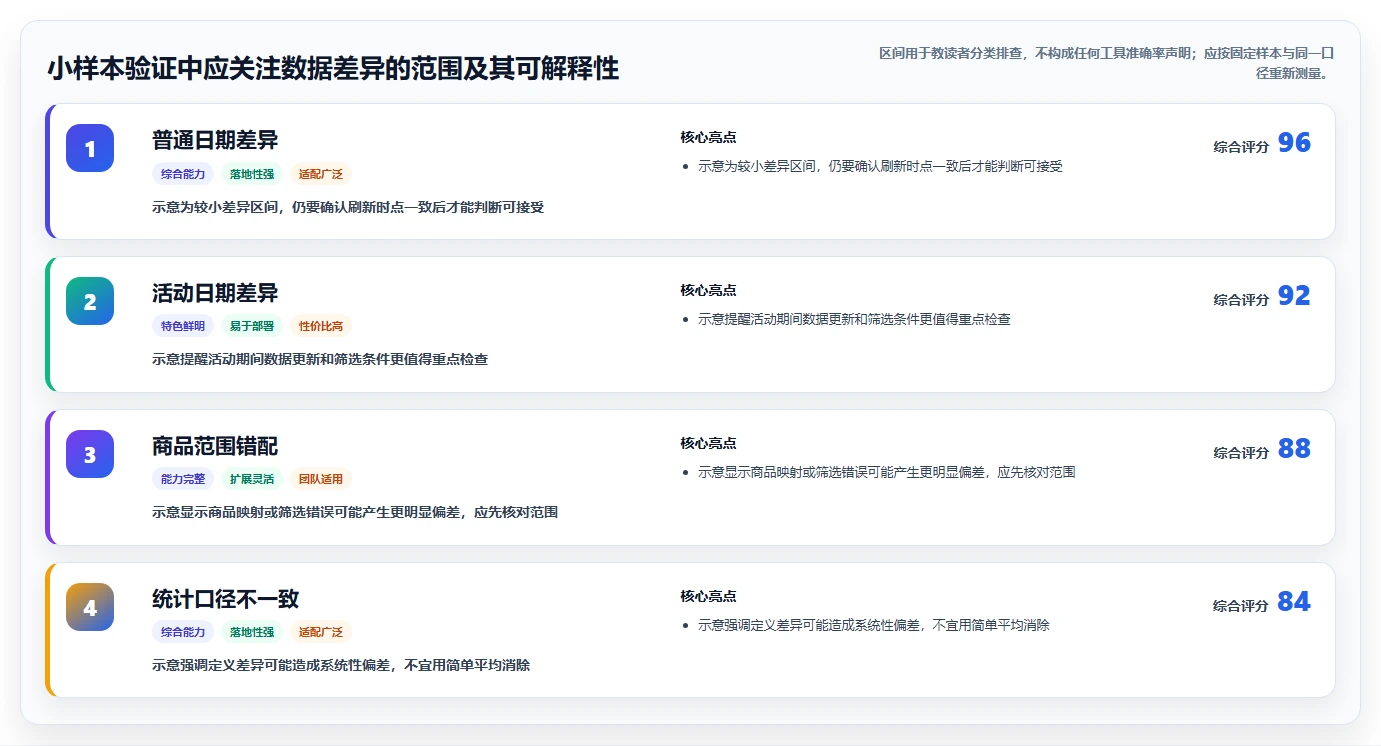
Task: Click the 易于部署 tag
Action: [x=252, y=326]
